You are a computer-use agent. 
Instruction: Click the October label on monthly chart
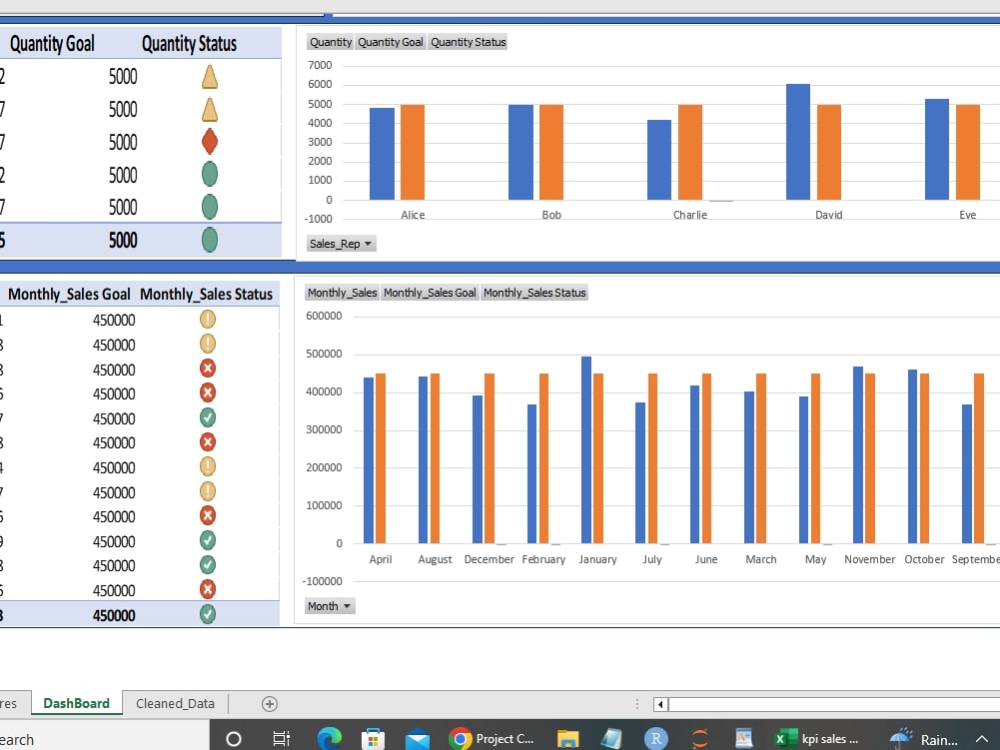(x=924, y=559)
